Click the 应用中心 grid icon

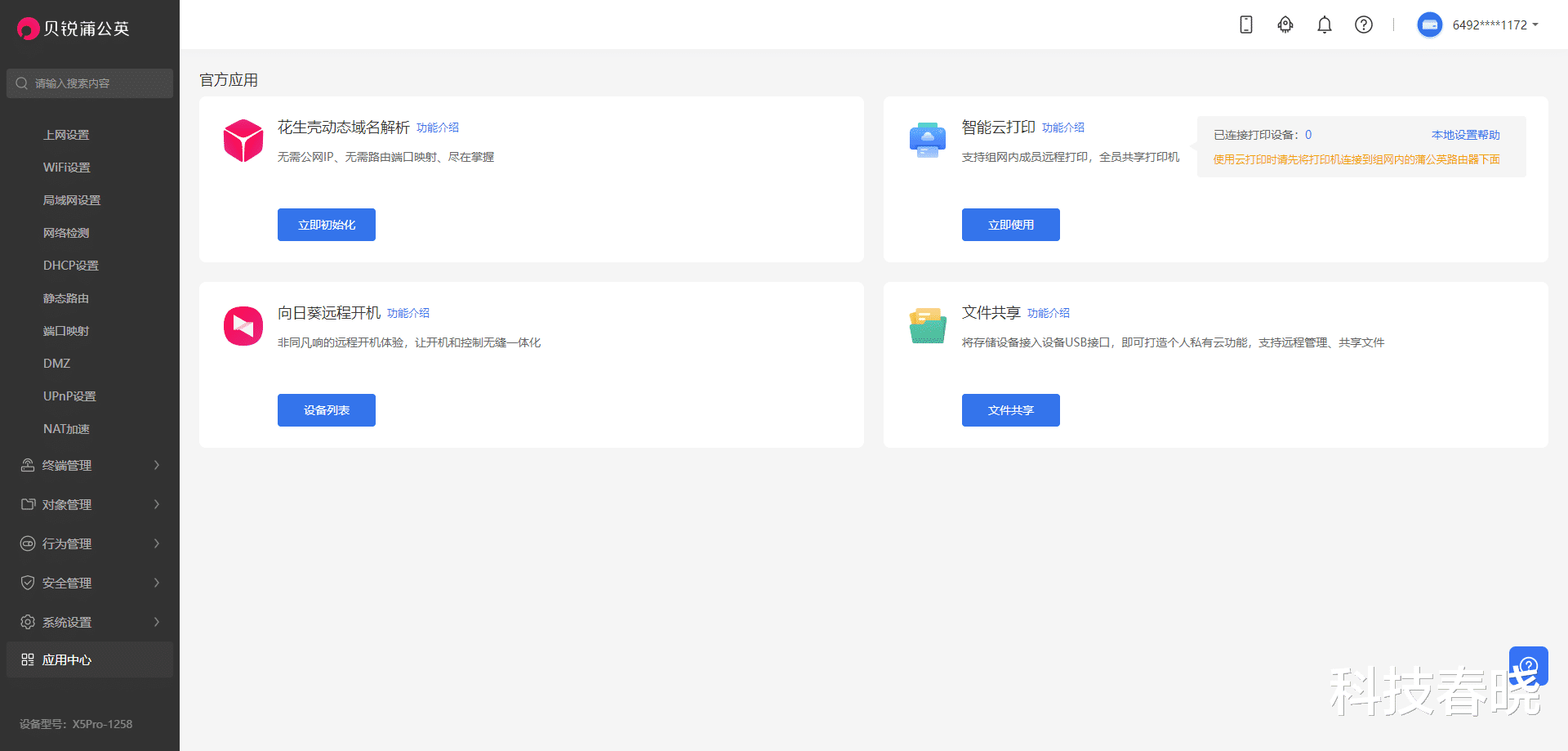pyautogui.click(x=28, y=659)
